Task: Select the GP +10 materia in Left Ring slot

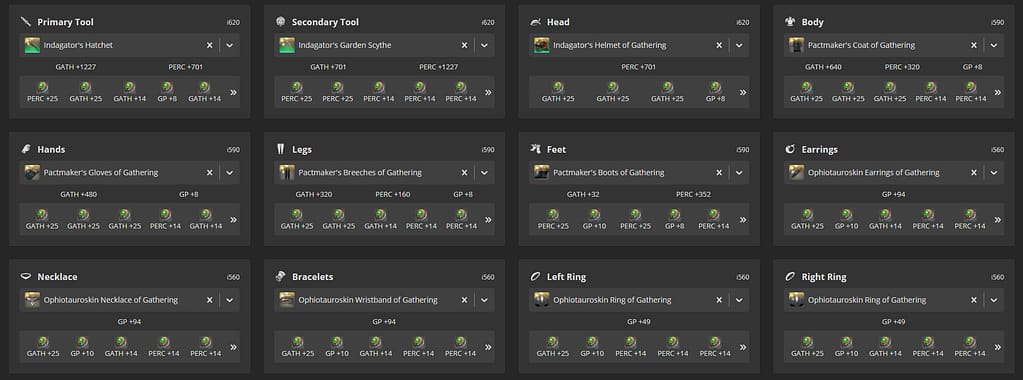Action: (592, 347)
